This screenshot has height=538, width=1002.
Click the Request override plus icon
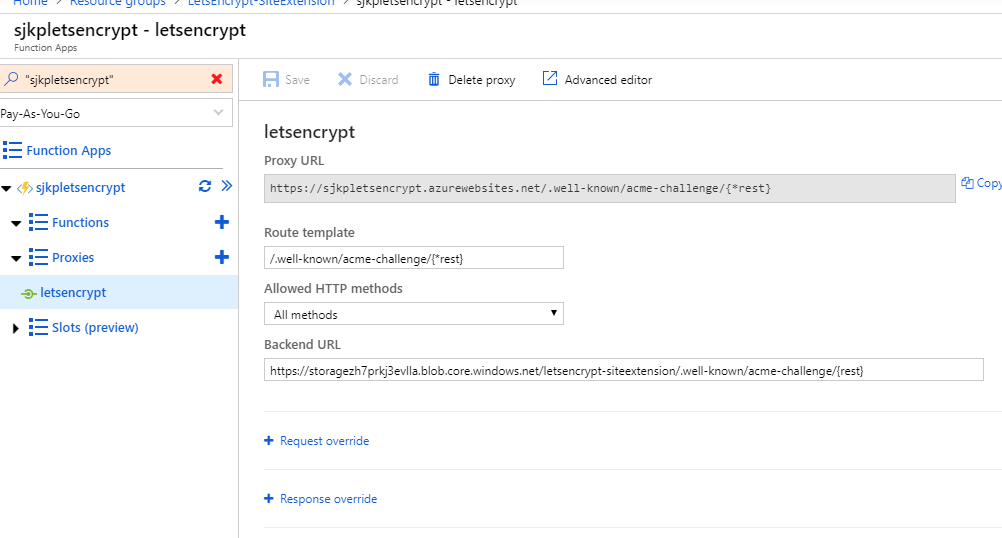[269, 440]
